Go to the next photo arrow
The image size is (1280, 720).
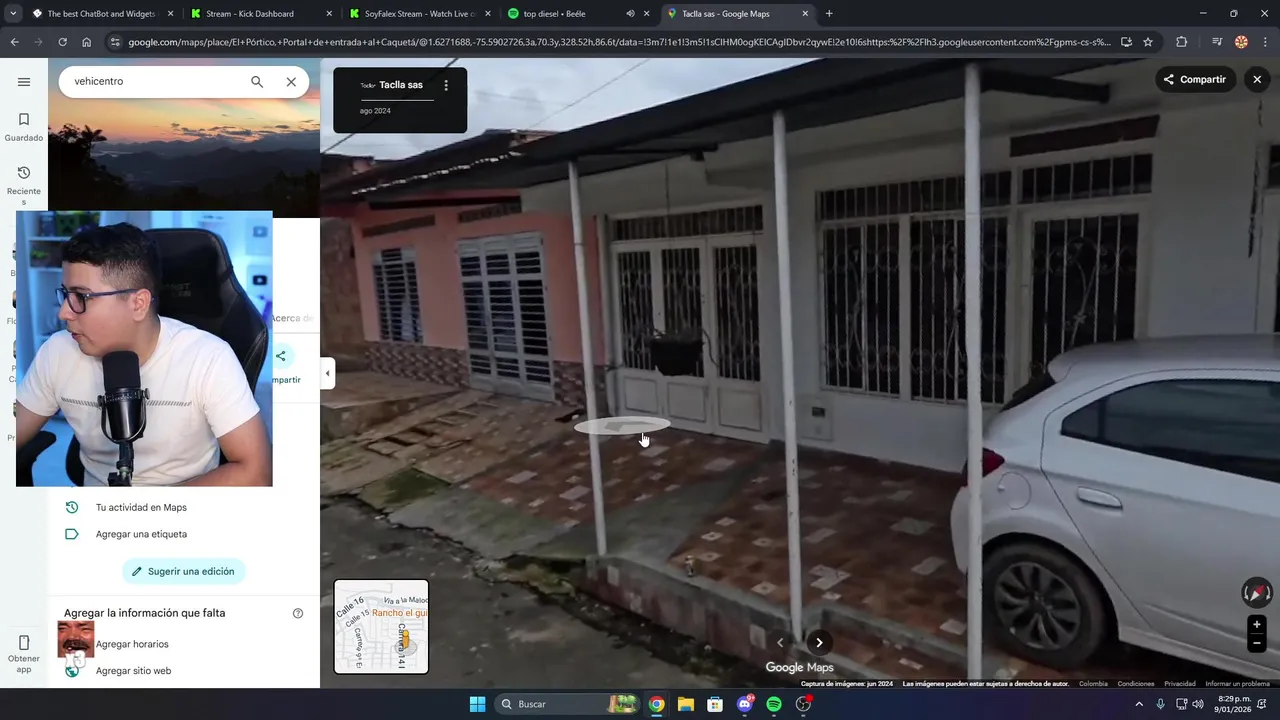[819, 643]
